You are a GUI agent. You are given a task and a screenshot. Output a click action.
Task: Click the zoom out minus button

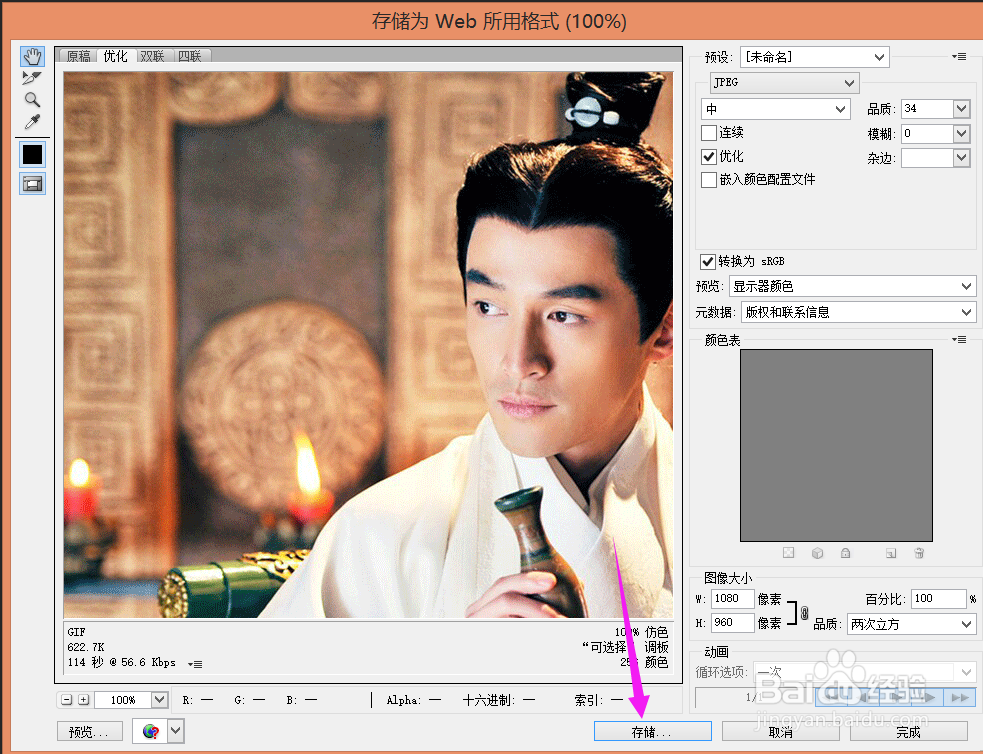tap(66, 699)
